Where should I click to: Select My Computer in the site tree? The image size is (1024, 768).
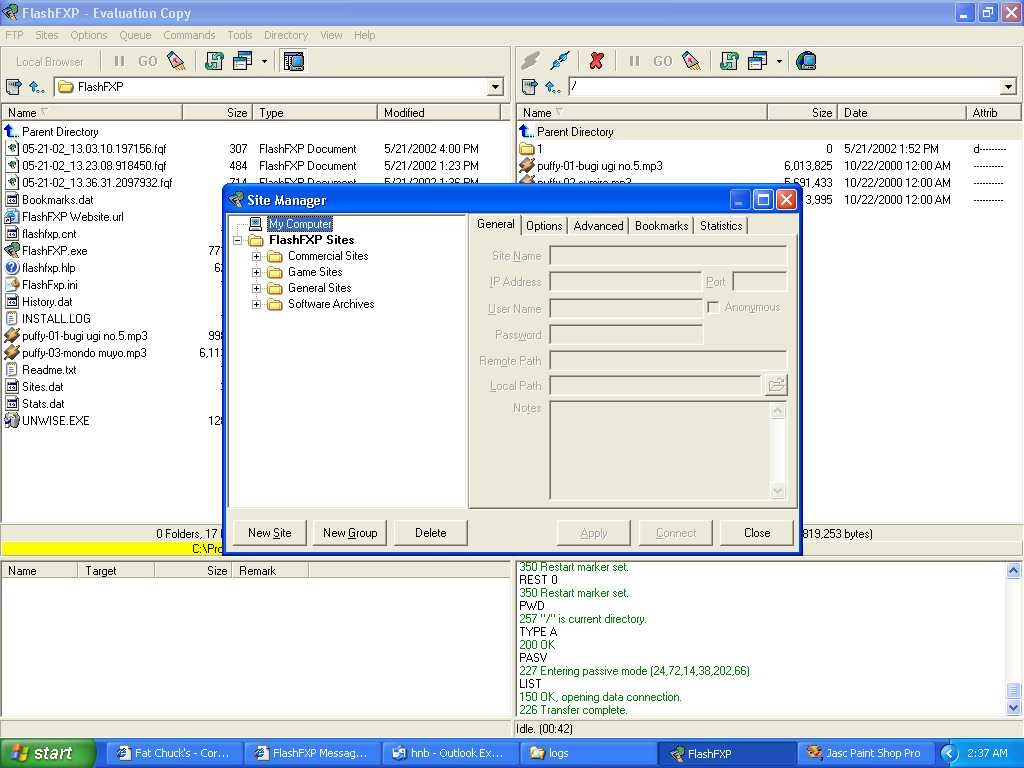coord(299,224)
